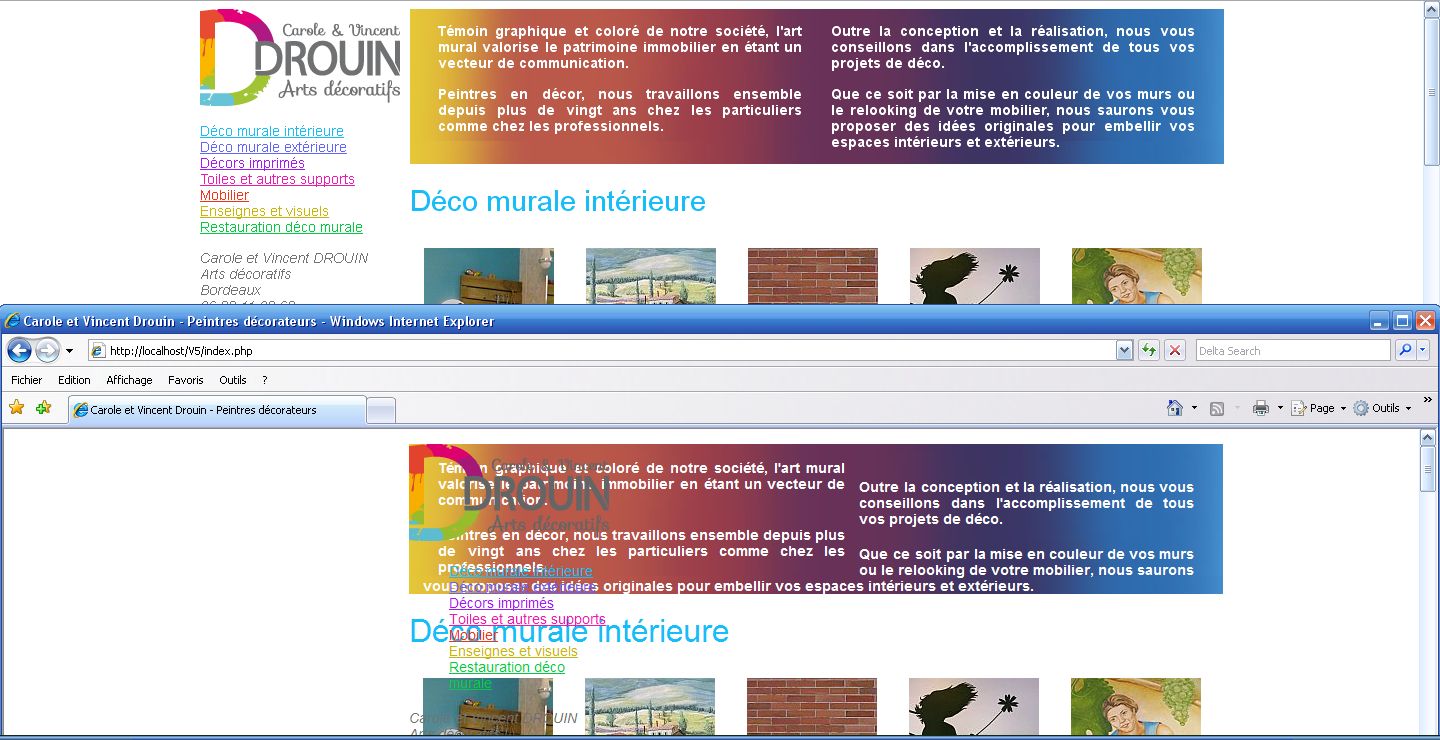Click Toiles et autres supports link in IE window

(527, 619)
